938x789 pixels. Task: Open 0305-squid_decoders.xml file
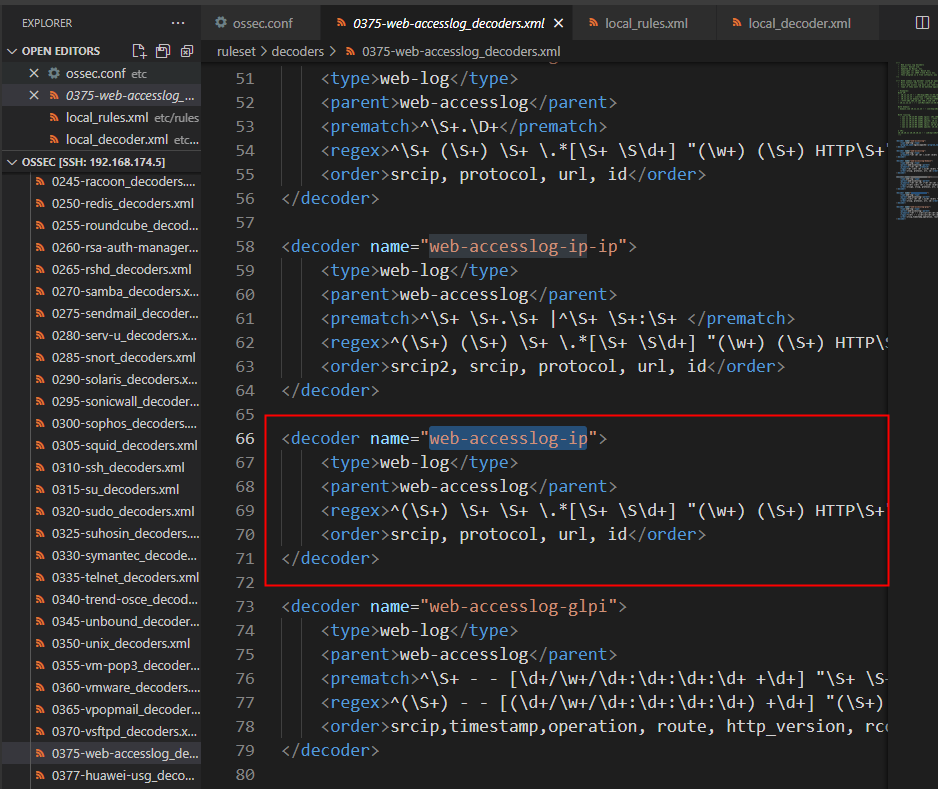102,446
